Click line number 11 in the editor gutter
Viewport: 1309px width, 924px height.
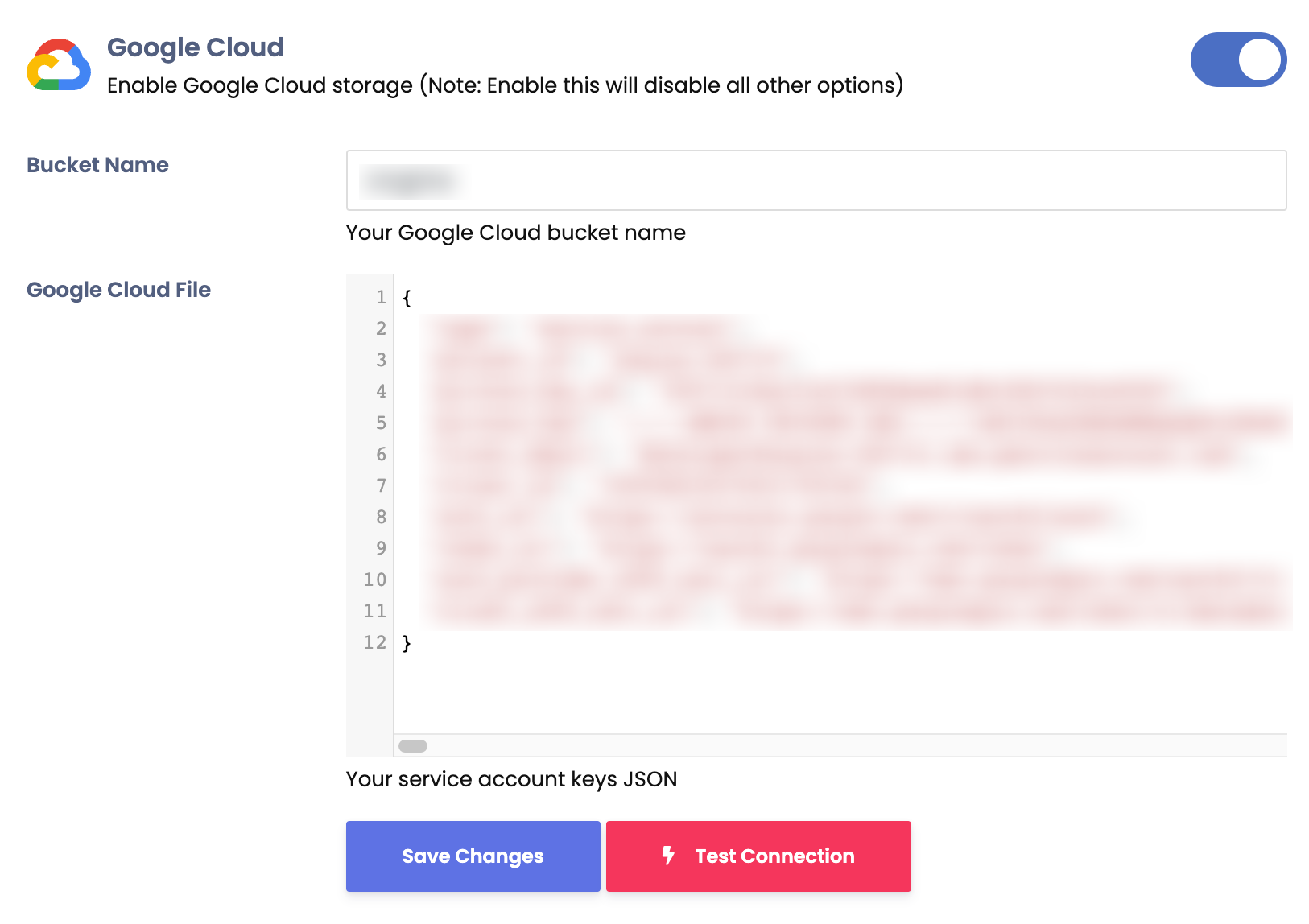click(375, 612)
